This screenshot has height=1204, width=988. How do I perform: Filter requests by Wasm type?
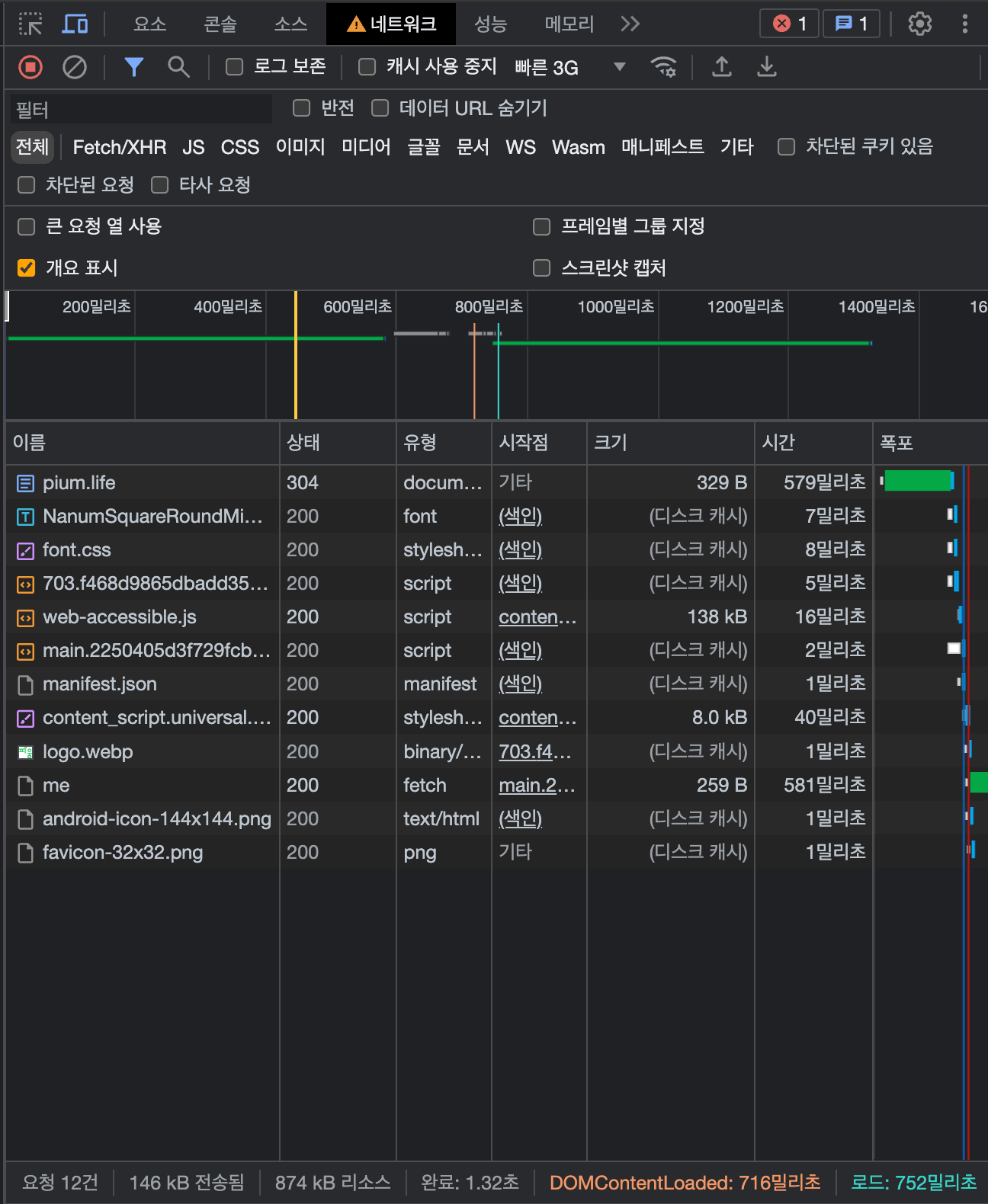click(x=579, y=147)
